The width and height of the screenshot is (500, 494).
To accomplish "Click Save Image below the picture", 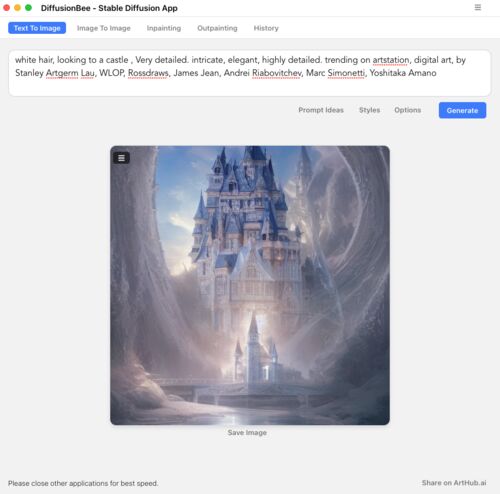I will click(247, 433).
